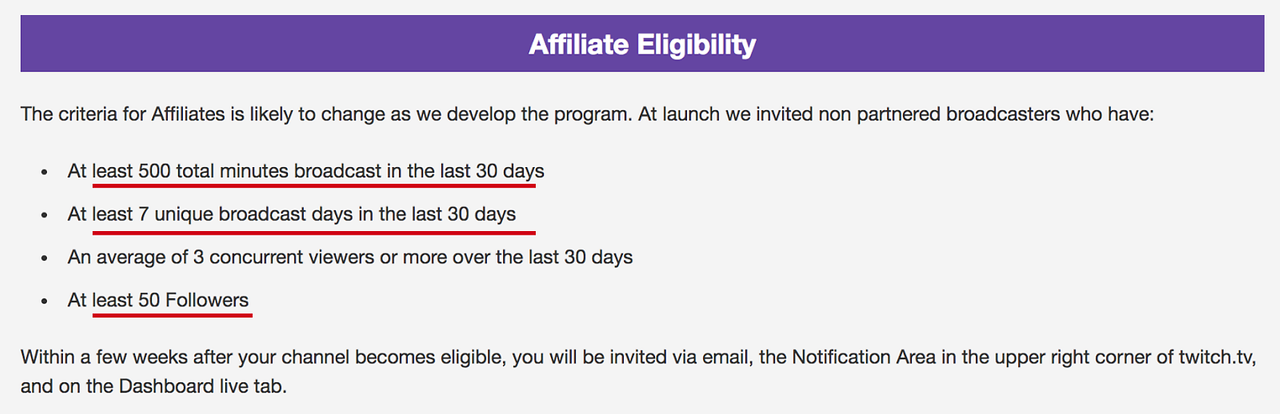Click the bullet dot before "50 Followers"
The width and height of the screenshot is (1280, 414).
tap(43, 300)
